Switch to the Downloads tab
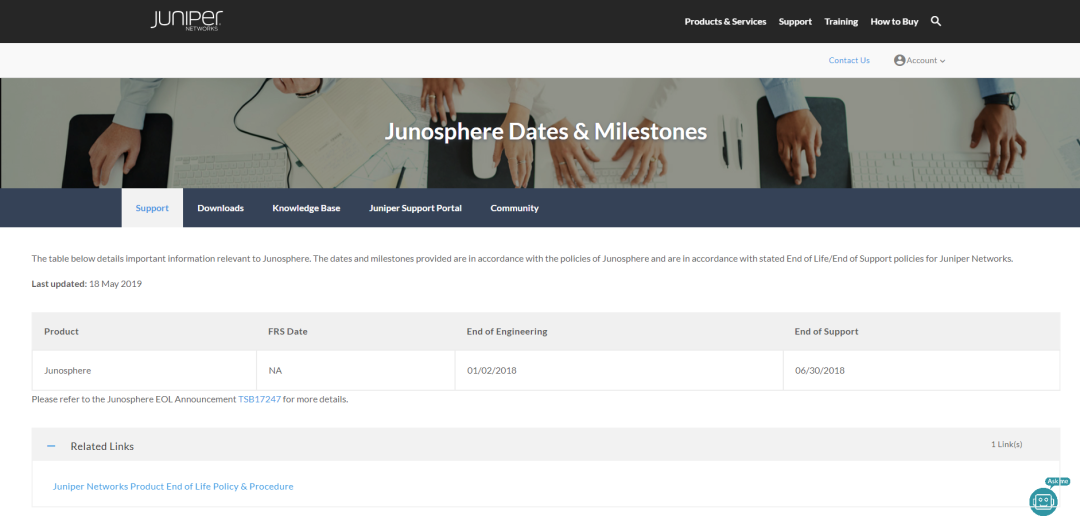This screenshot has height=520, width=1080. tap(220, 208)
